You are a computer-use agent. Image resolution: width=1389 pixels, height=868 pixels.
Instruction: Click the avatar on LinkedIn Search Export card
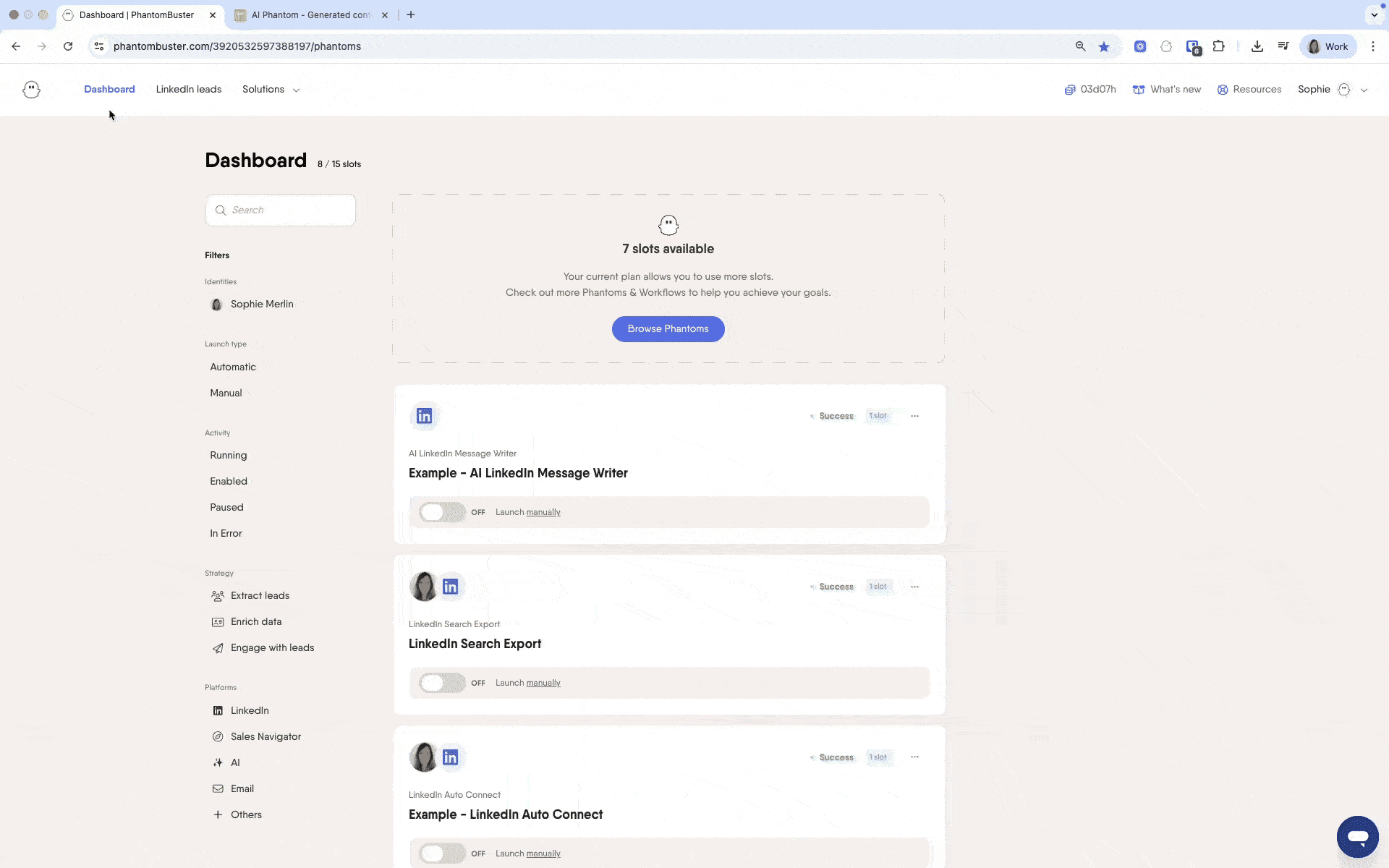coord(424,587)
